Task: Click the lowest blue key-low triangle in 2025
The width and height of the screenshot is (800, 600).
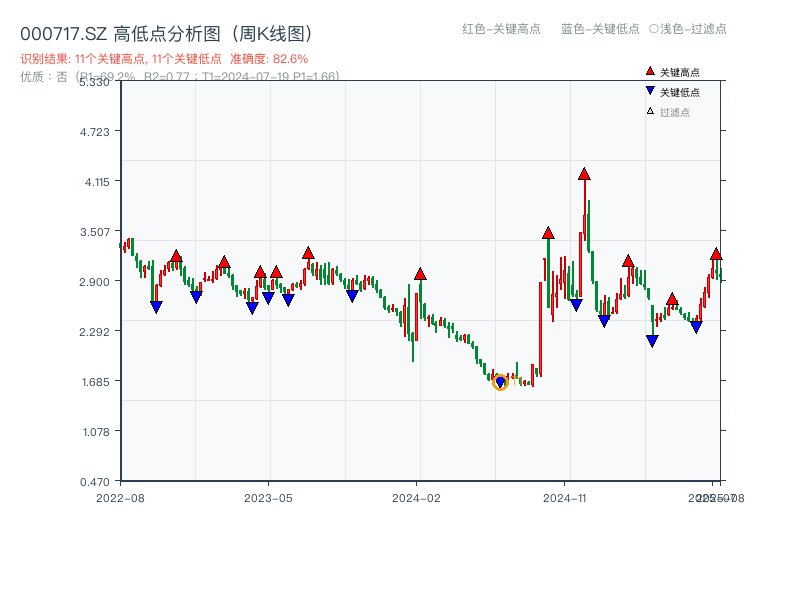Action: tap(652, 341)
